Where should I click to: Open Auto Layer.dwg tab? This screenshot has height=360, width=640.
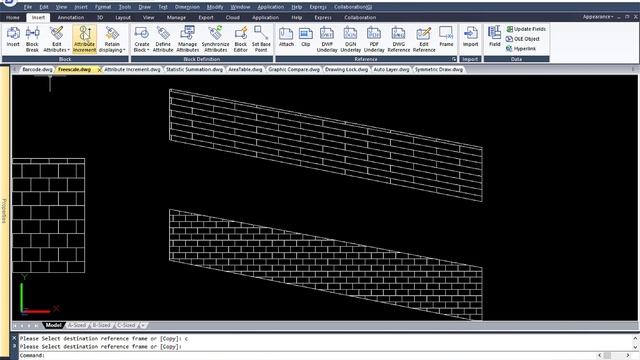pos(391,69)
